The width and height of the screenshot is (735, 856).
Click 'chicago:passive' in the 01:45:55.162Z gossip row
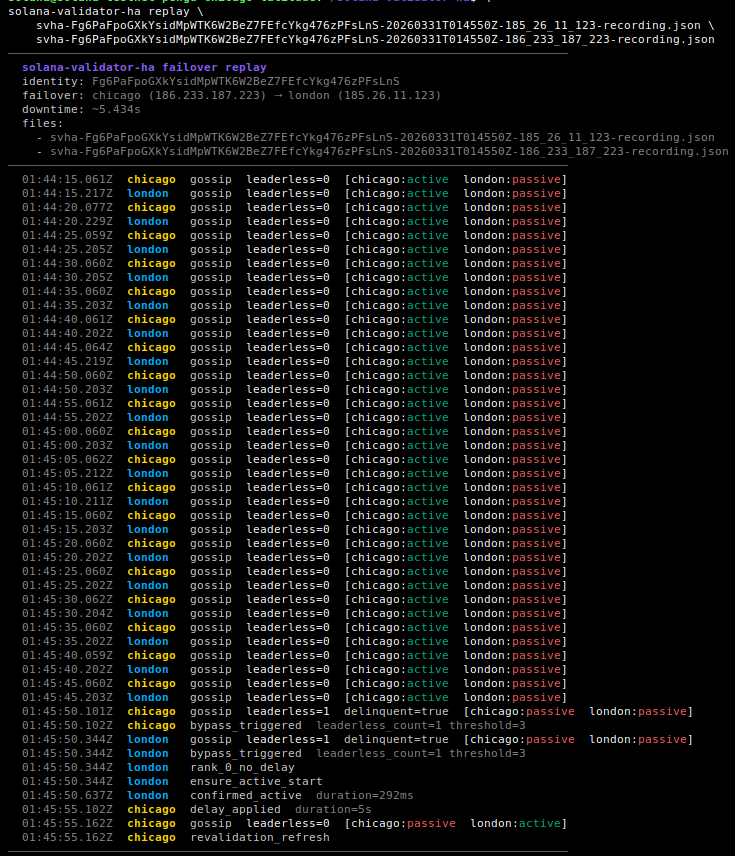click(x=403, y=823)
